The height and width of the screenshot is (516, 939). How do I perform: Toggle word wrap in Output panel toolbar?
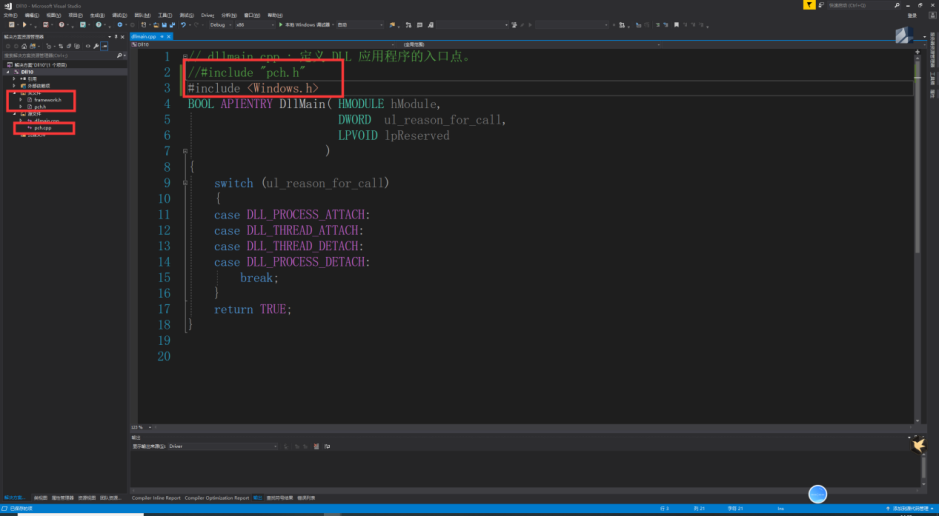click(325, 446)
